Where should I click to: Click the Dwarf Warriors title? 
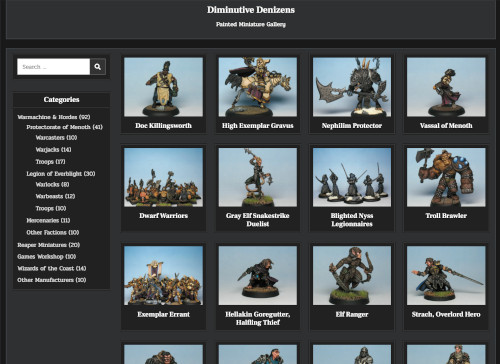coord(163,216)
